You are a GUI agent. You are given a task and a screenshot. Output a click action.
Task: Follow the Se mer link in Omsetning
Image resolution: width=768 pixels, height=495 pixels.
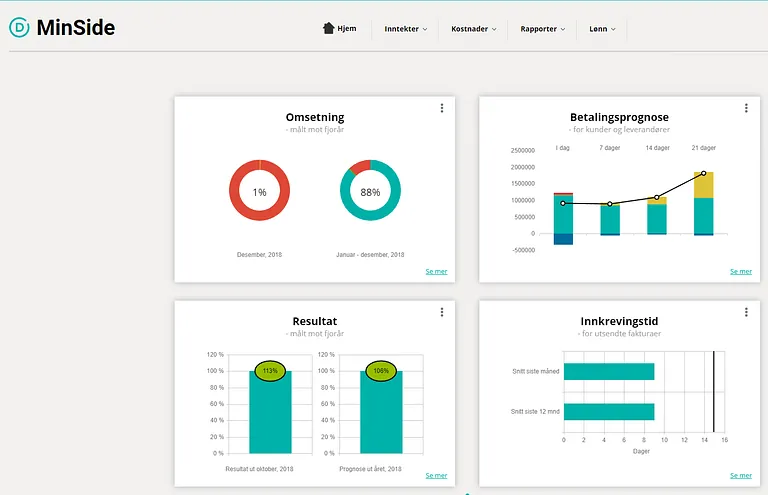pyautogui.click(x=436, y=271)
